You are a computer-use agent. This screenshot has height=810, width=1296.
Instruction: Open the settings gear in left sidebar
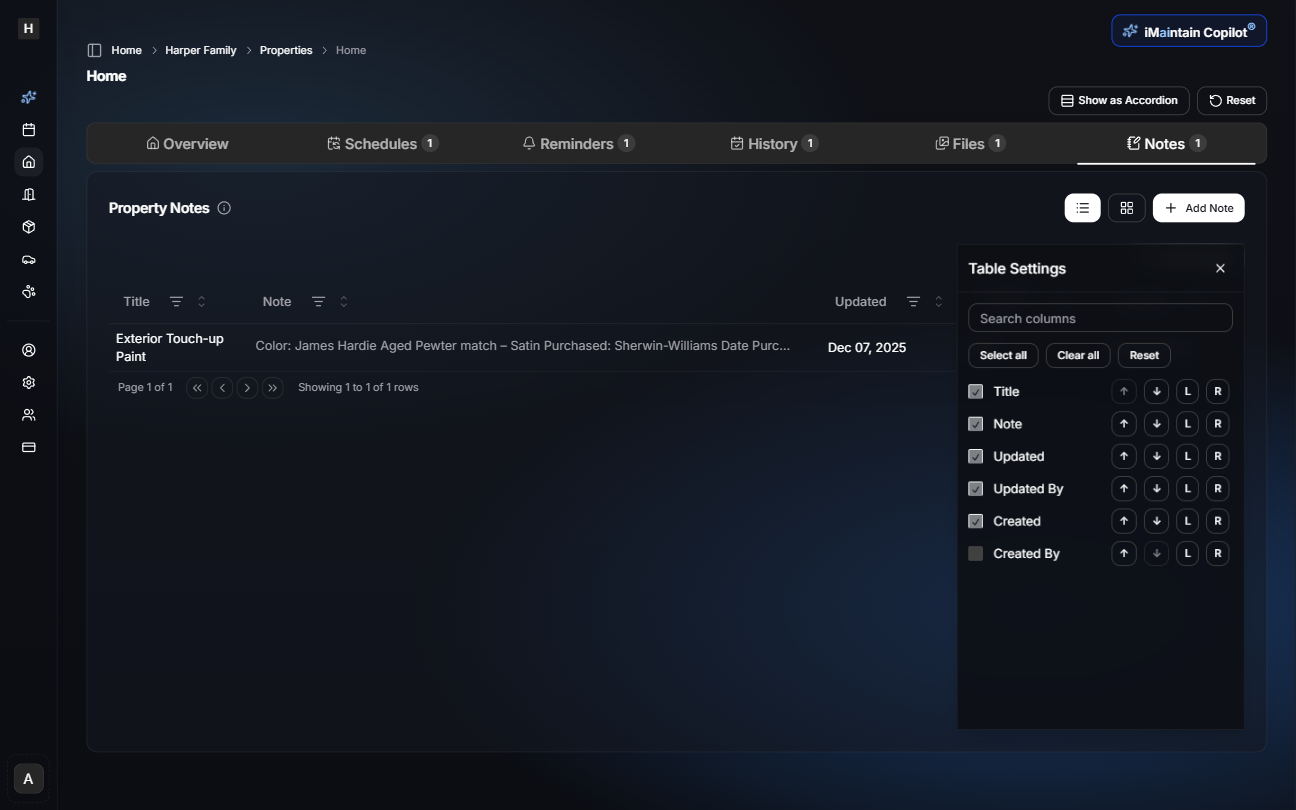[x=29, y=383]
